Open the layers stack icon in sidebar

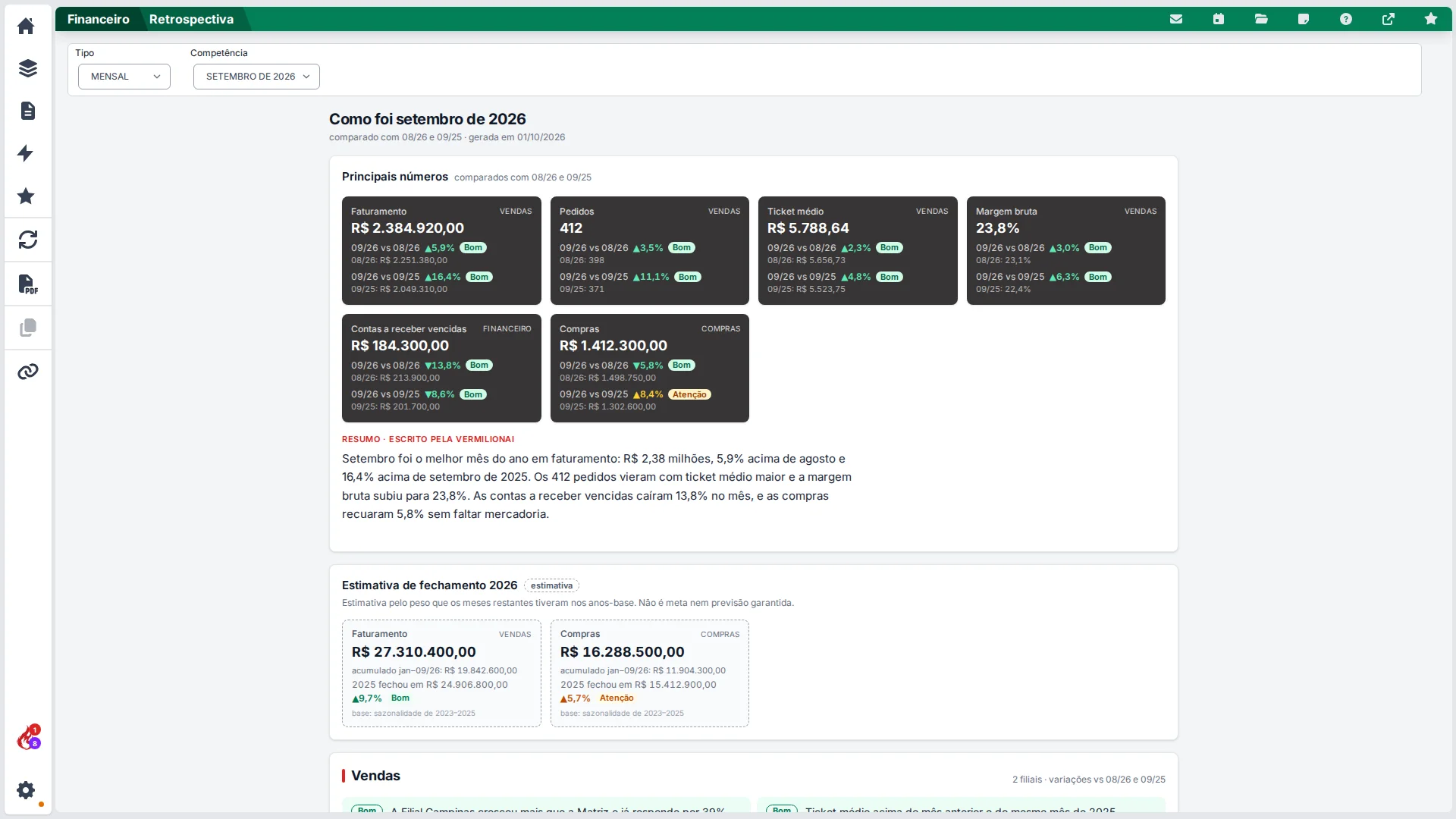27,68
